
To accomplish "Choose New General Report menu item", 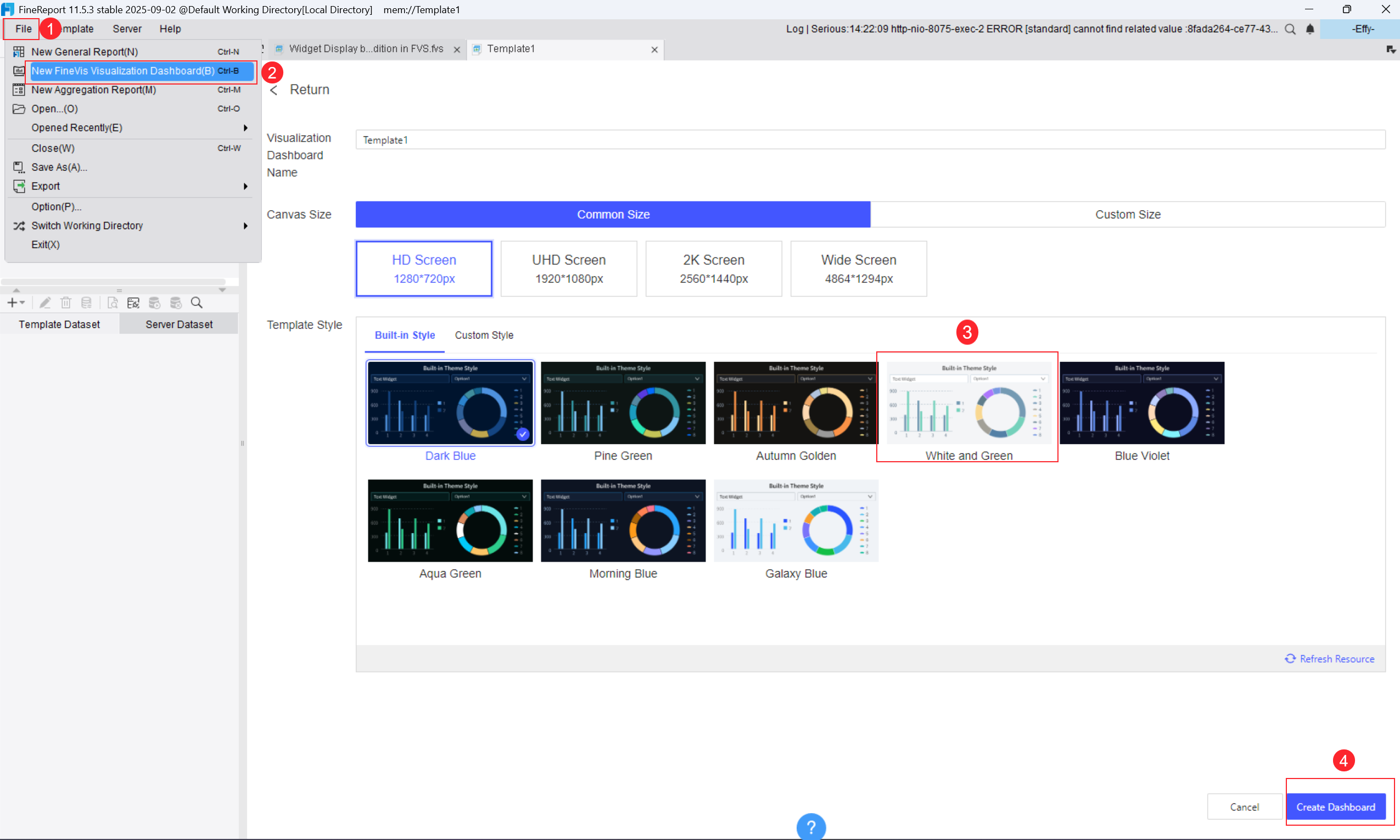I will click(x=133, y=52).
